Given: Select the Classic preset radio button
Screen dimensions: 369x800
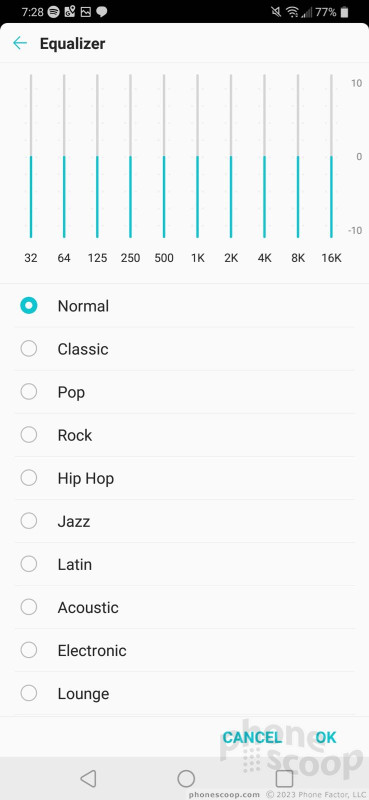Looking at the screenshot, I should (29, 349).
